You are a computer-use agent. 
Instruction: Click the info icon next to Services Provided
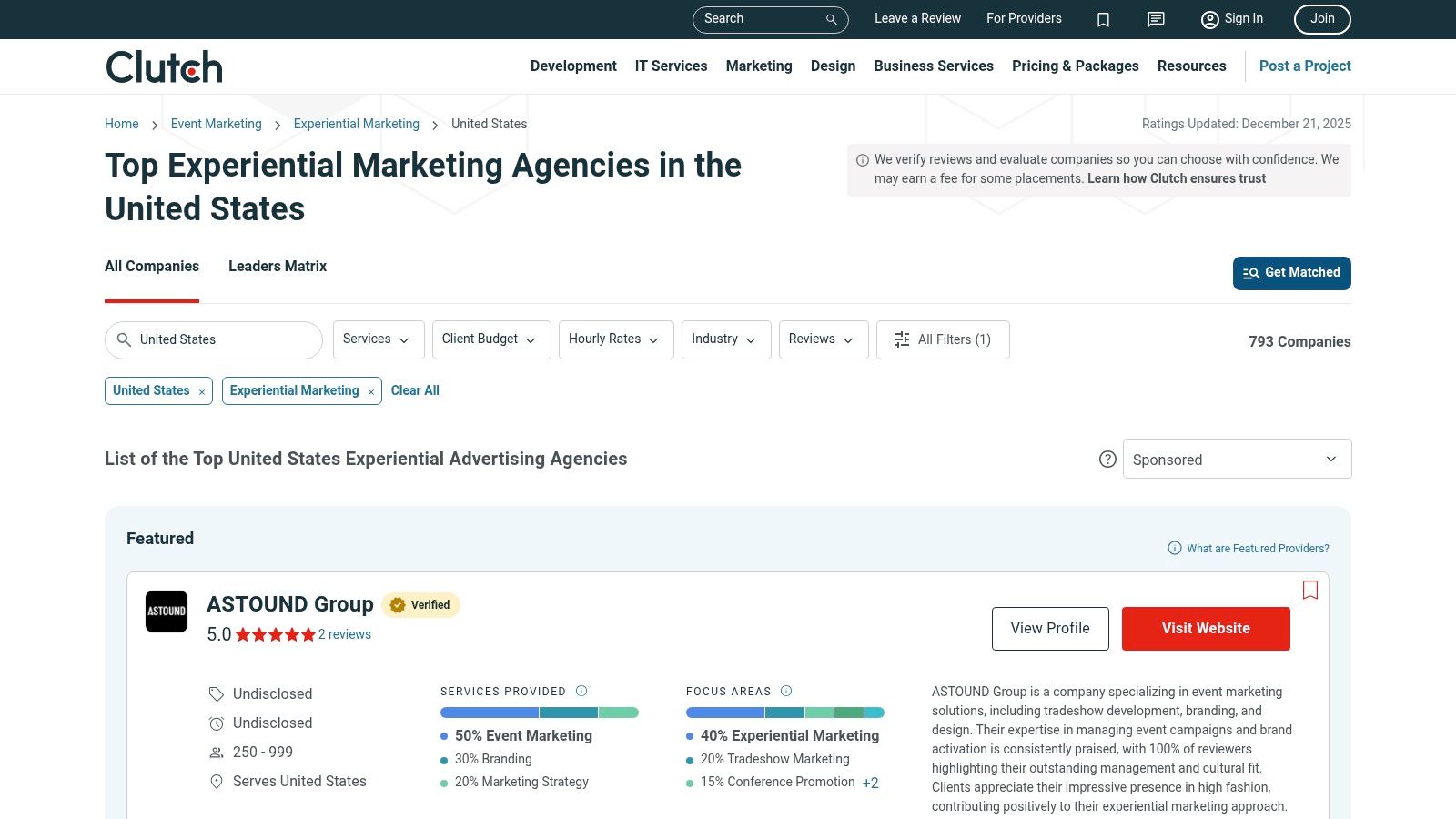(581, 691)
